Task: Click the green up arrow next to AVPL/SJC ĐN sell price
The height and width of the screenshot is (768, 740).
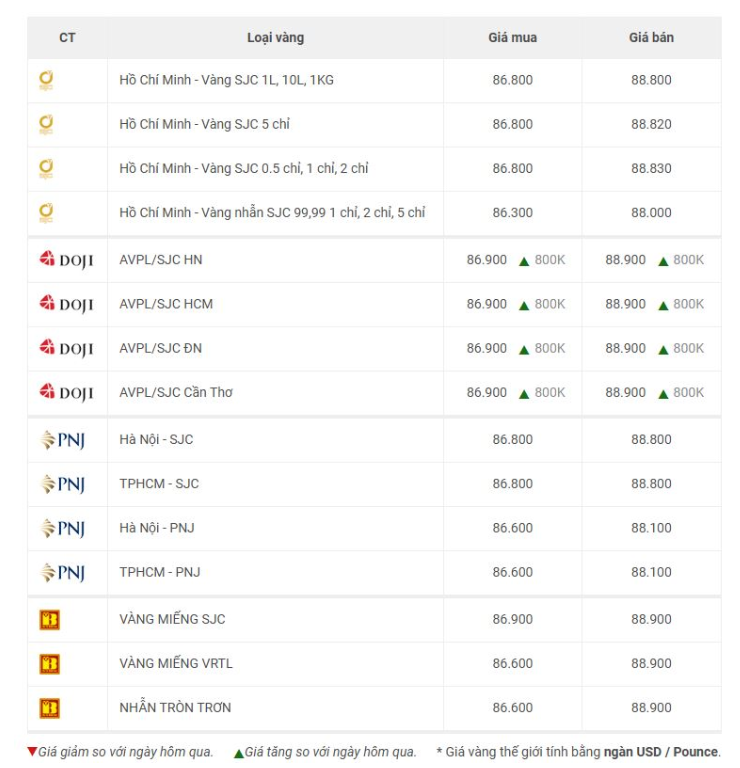Action: point(663,350)
